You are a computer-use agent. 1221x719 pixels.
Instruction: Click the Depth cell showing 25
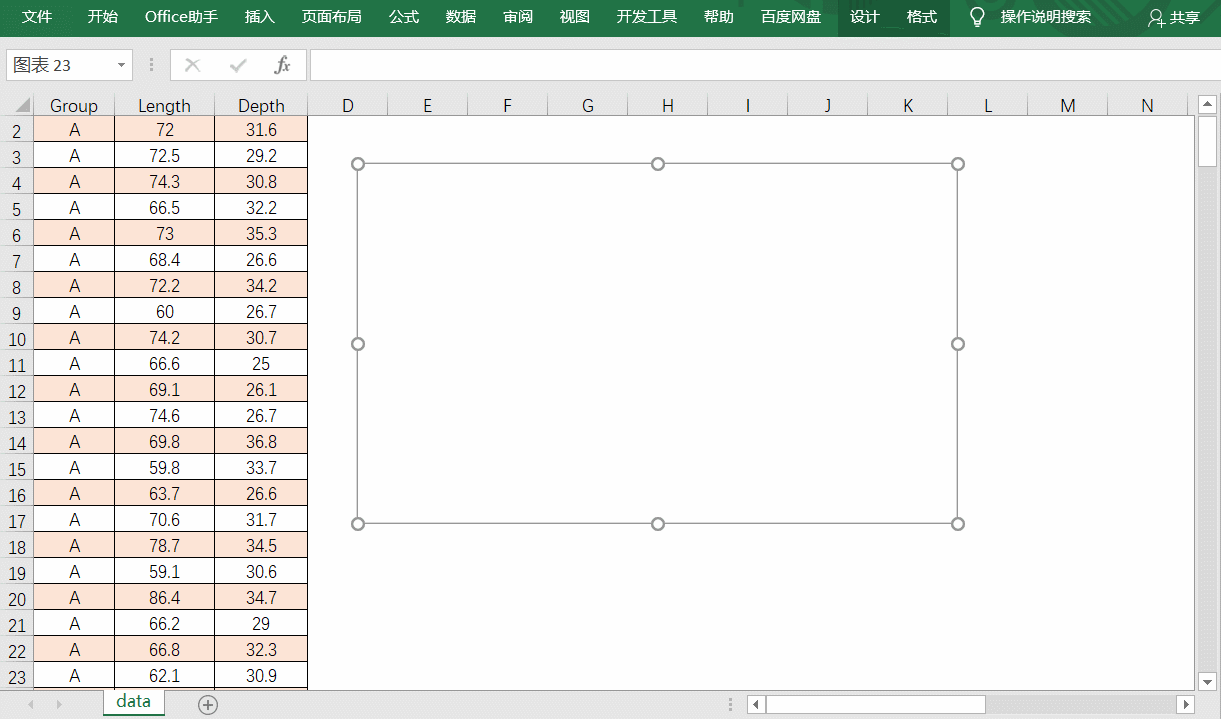[261, 364]
